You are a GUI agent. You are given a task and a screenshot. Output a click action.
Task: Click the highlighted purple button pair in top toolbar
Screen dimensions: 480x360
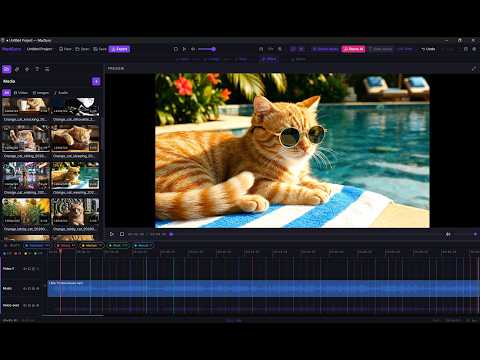(297, 49)
